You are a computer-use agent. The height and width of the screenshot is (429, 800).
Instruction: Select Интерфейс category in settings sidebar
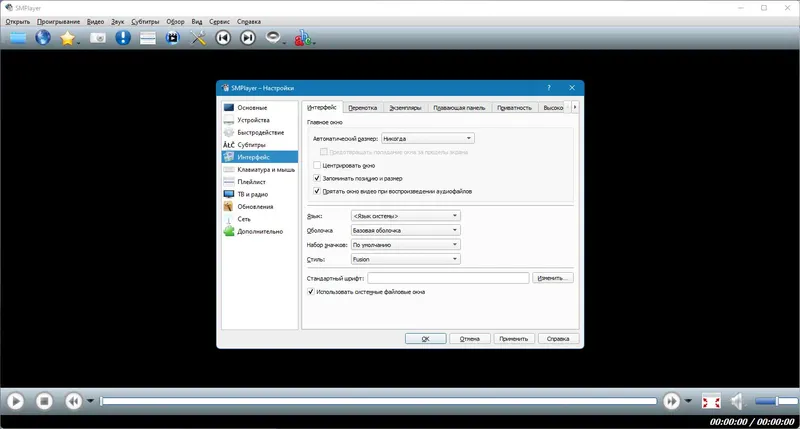pyautogui.click(x=260, y=157)
